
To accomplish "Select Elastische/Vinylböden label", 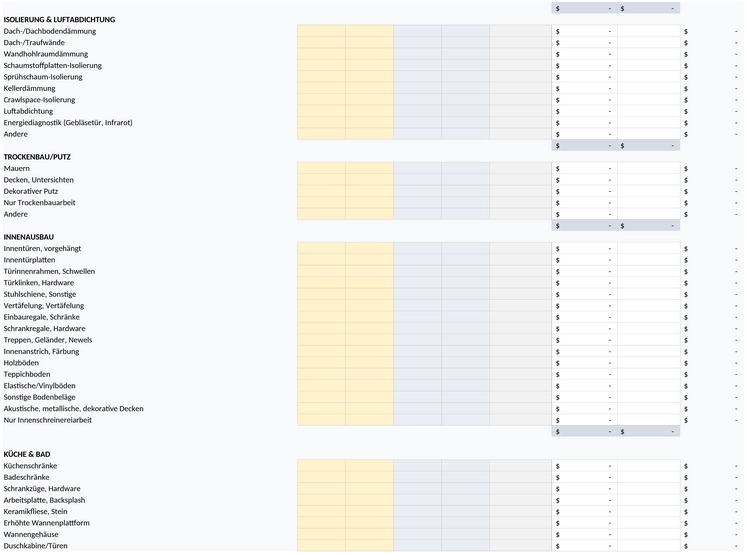I will 39,385.
